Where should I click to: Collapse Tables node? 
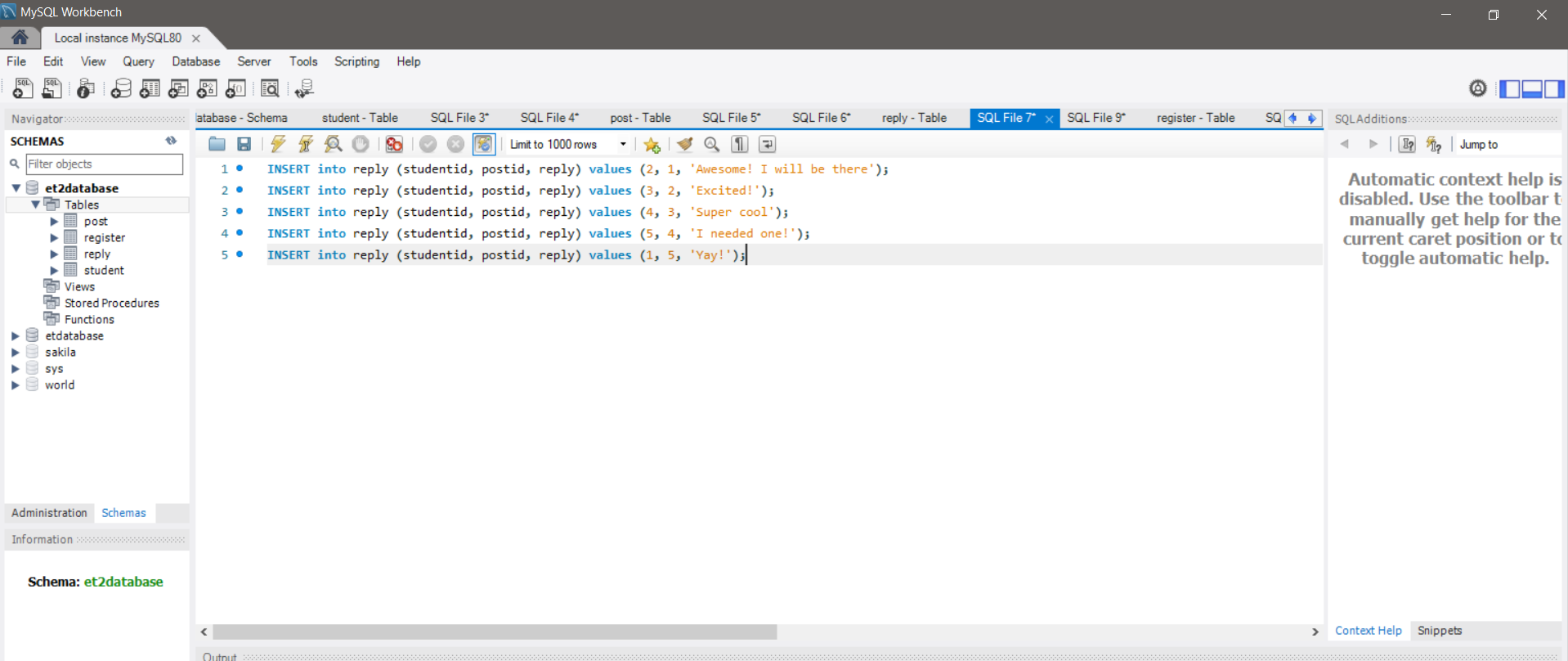pos(36,205)
